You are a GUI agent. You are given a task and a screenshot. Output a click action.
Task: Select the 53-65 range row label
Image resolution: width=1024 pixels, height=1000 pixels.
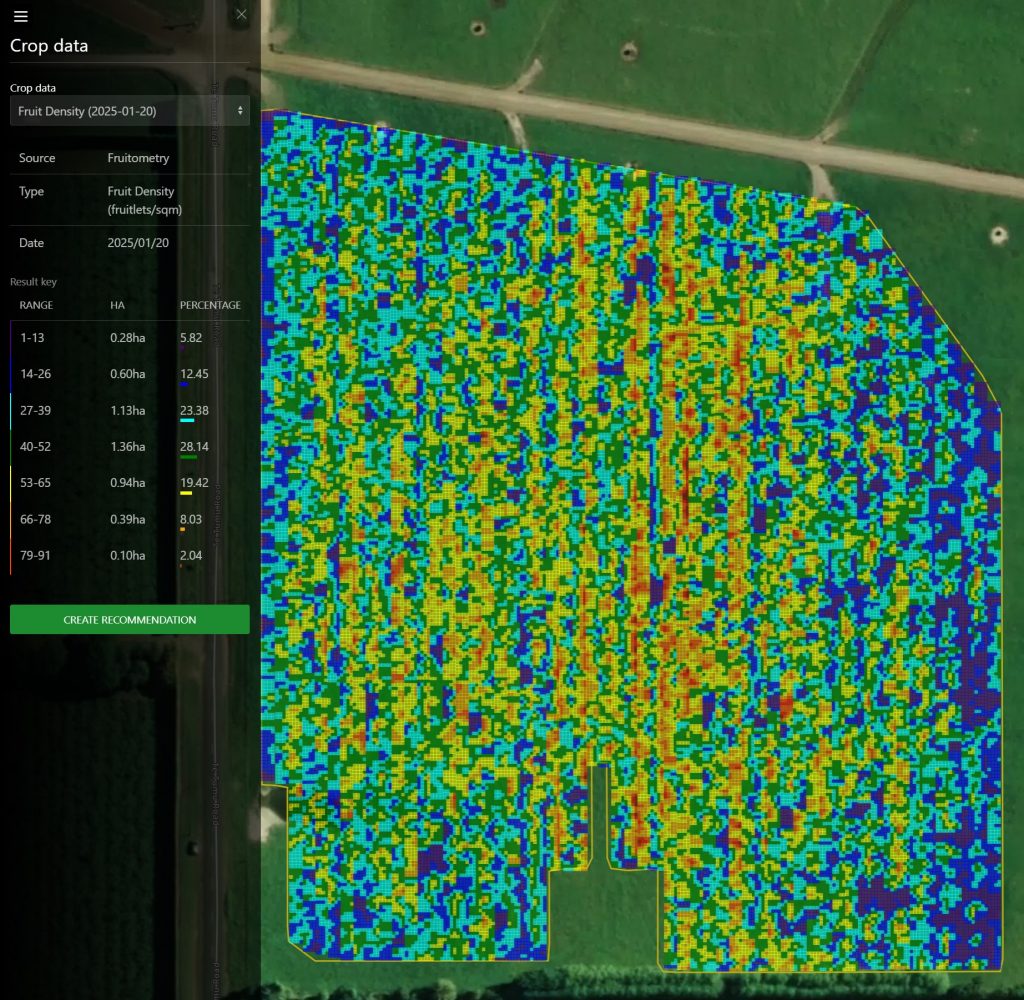35,483
